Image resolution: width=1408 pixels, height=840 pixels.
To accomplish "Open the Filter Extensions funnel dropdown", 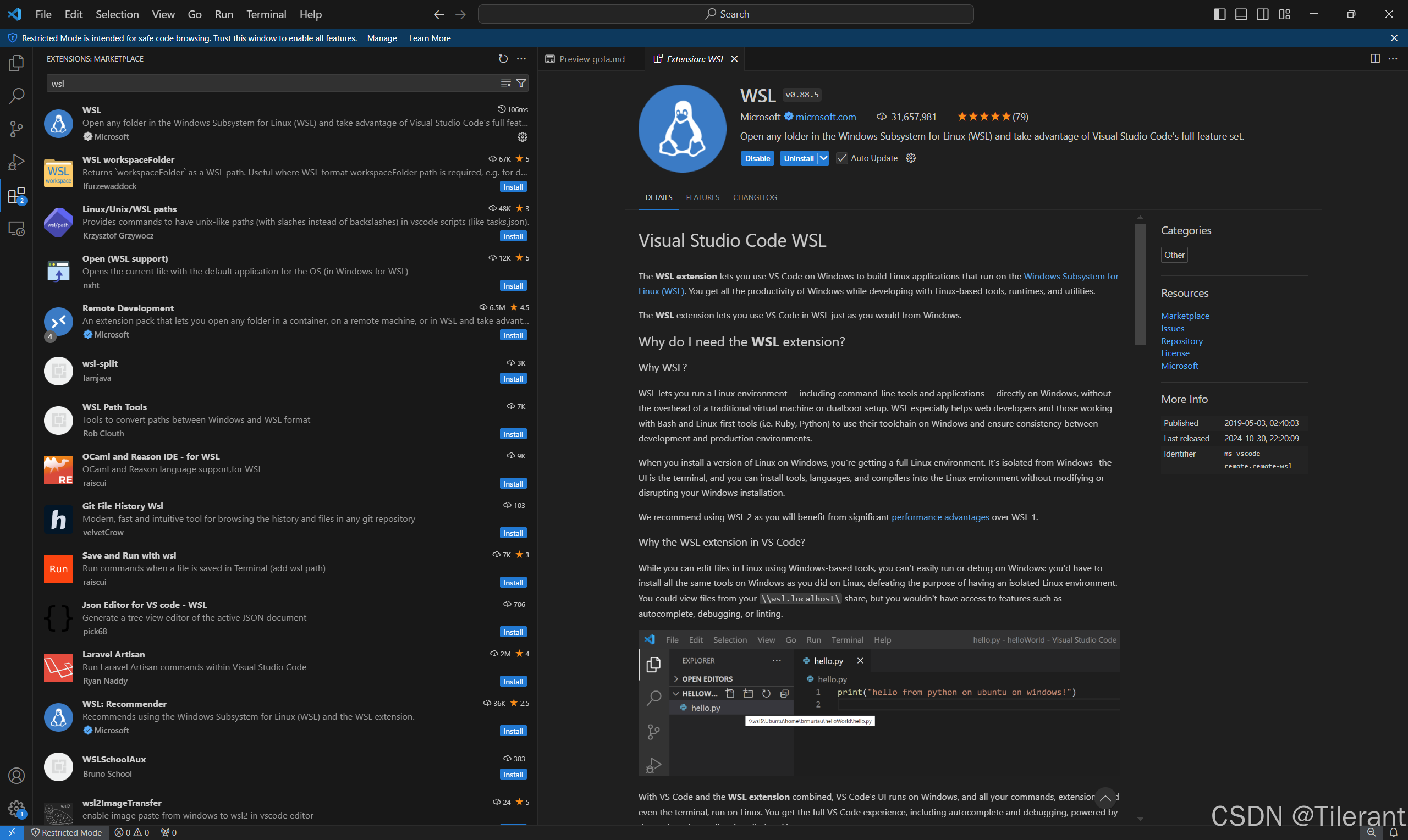I will [520, 83].
